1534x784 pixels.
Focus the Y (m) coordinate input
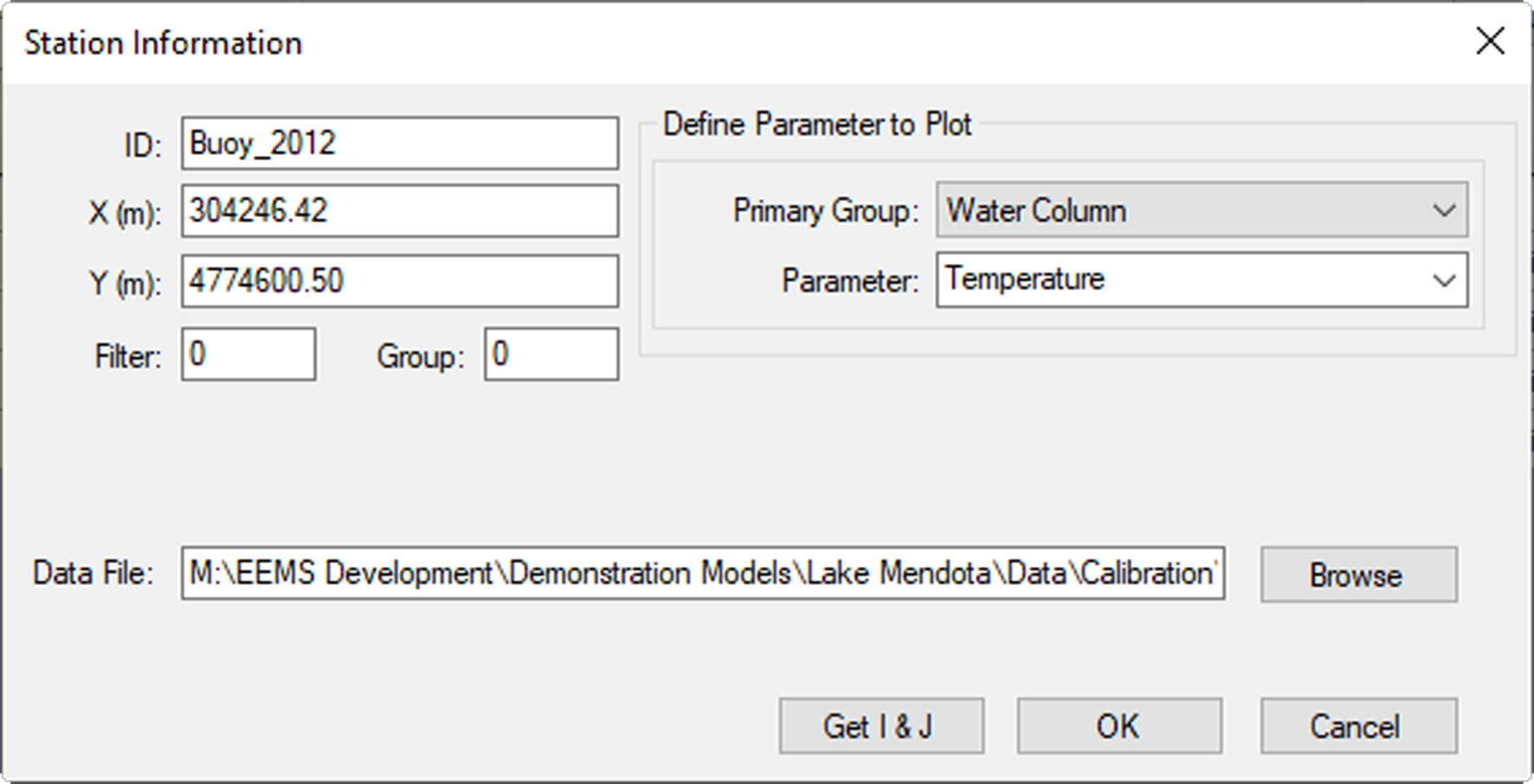(x=399, y=281)
